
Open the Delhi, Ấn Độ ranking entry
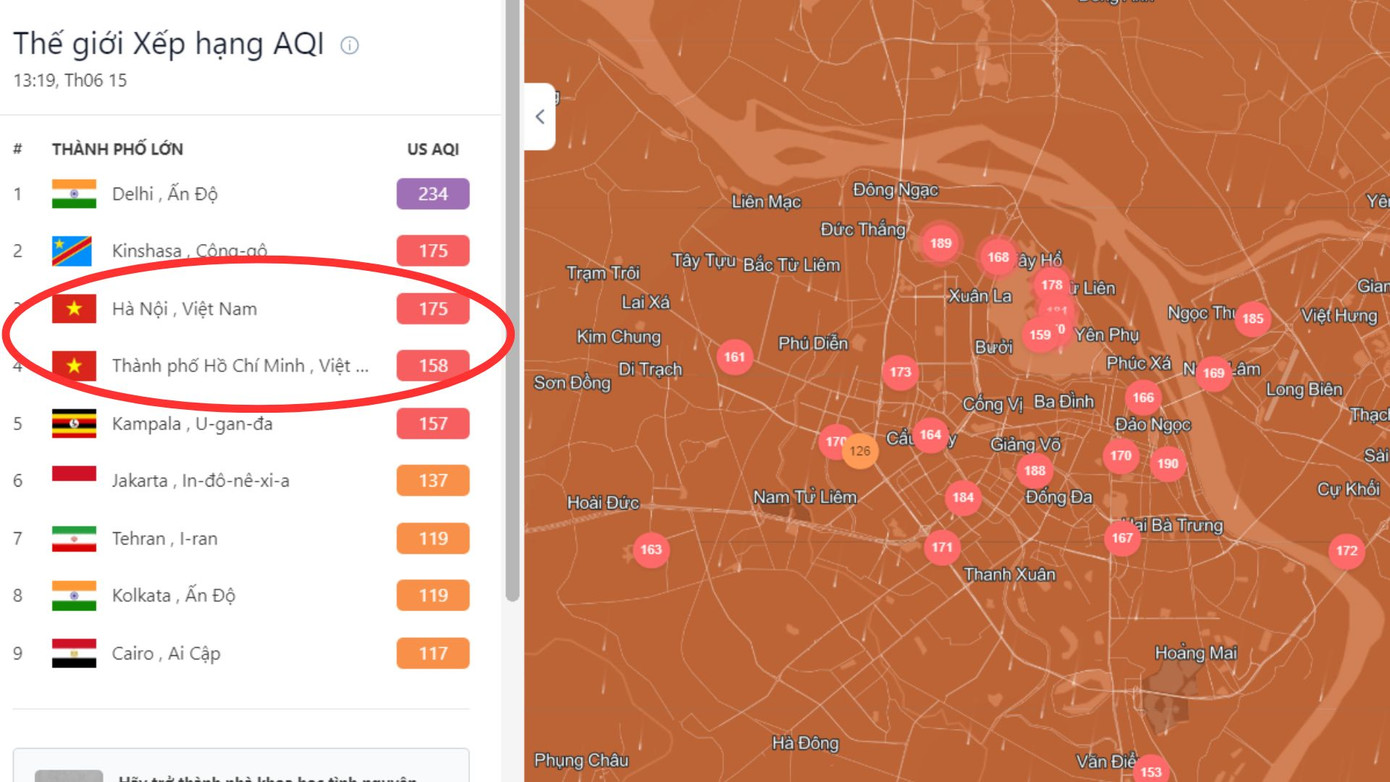[165, 194]
